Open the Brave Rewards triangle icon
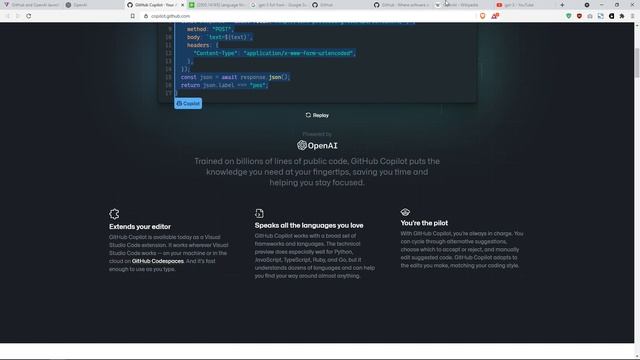Screen dimensions: 640x360 (x=495, y=16)
